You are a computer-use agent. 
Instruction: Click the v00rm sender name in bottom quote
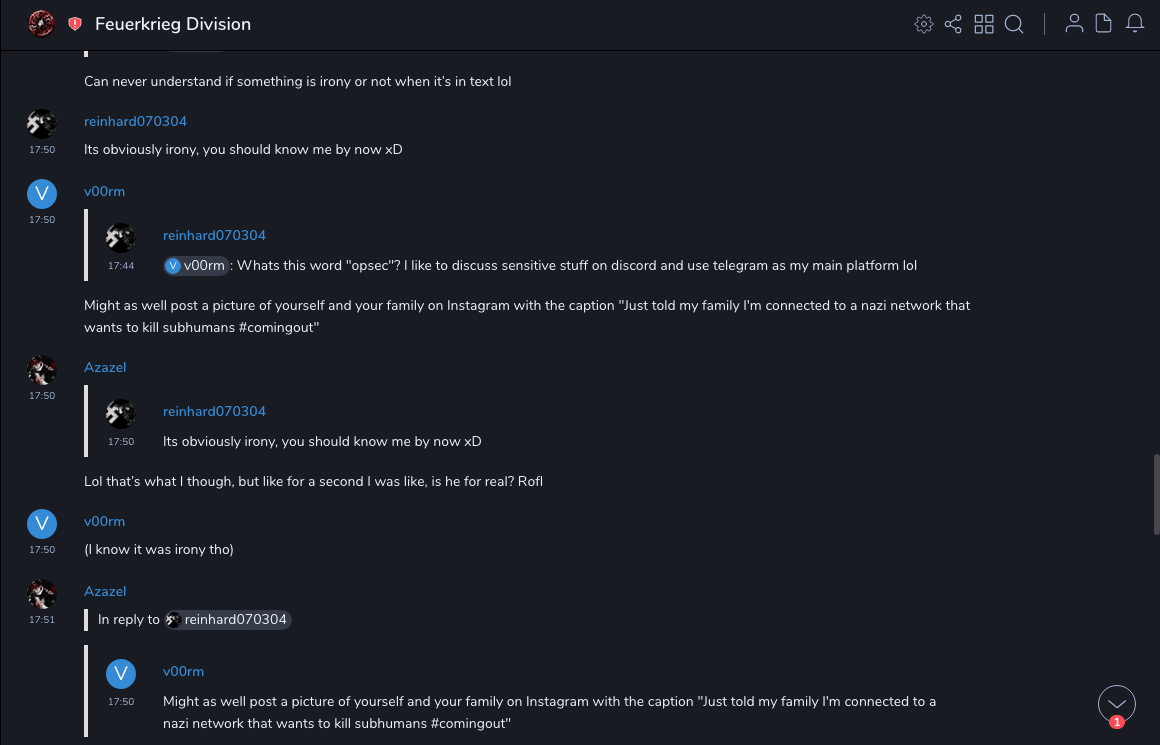[x=183, y=672]
